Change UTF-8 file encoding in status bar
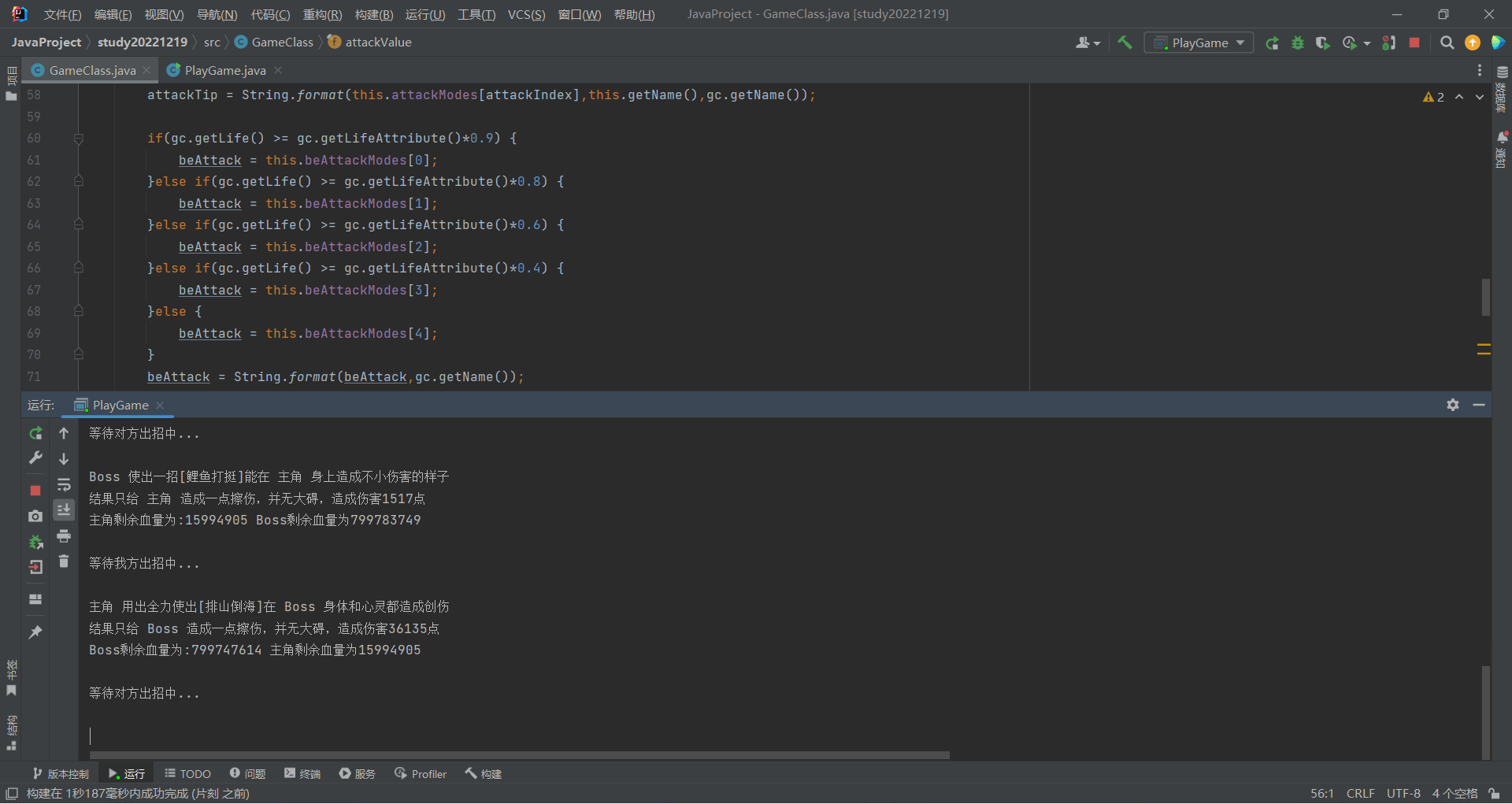Screen dimensions: 1512x804 (x=1403, y=793)
